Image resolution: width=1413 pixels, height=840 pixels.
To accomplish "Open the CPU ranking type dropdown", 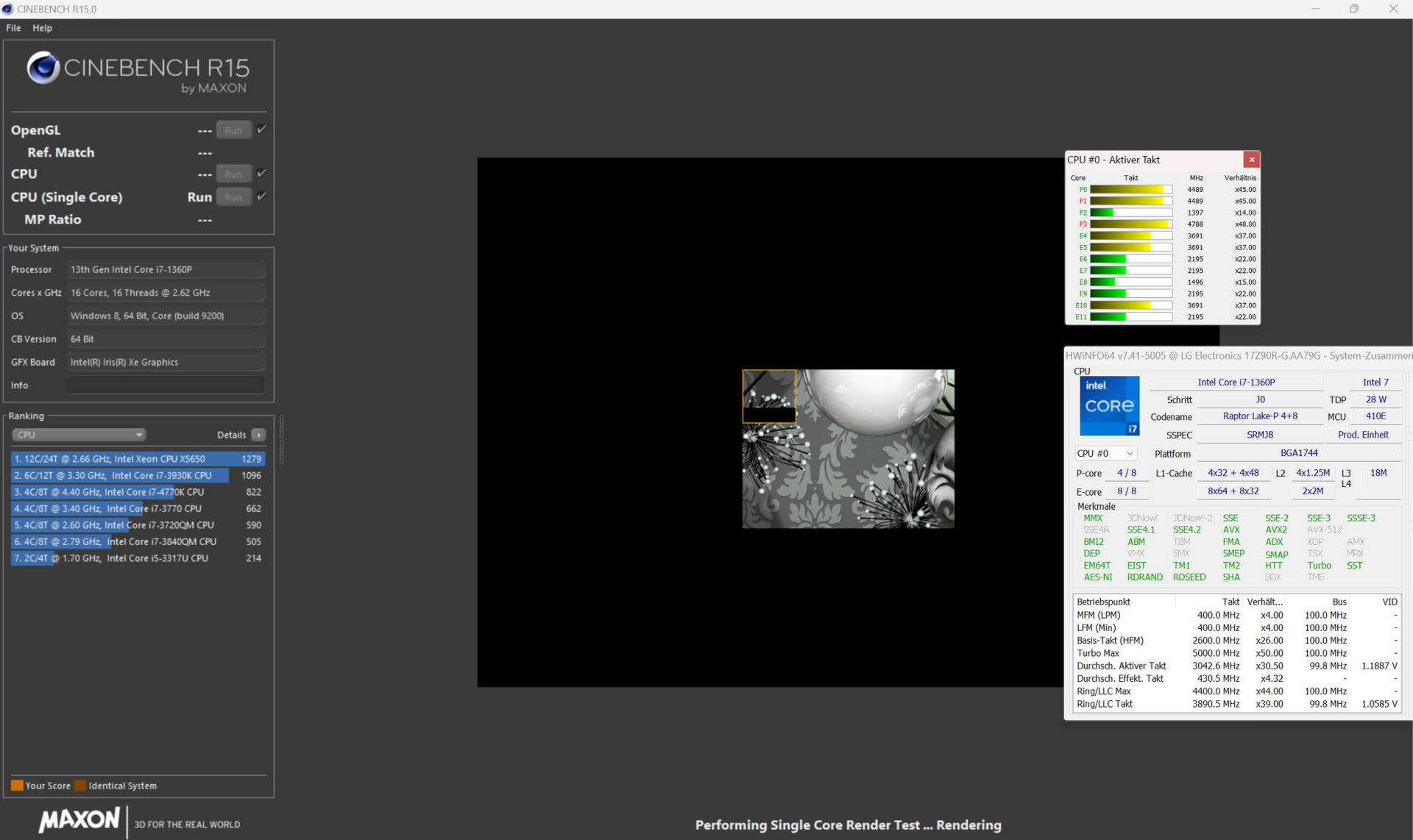I will tap(78, 435).
